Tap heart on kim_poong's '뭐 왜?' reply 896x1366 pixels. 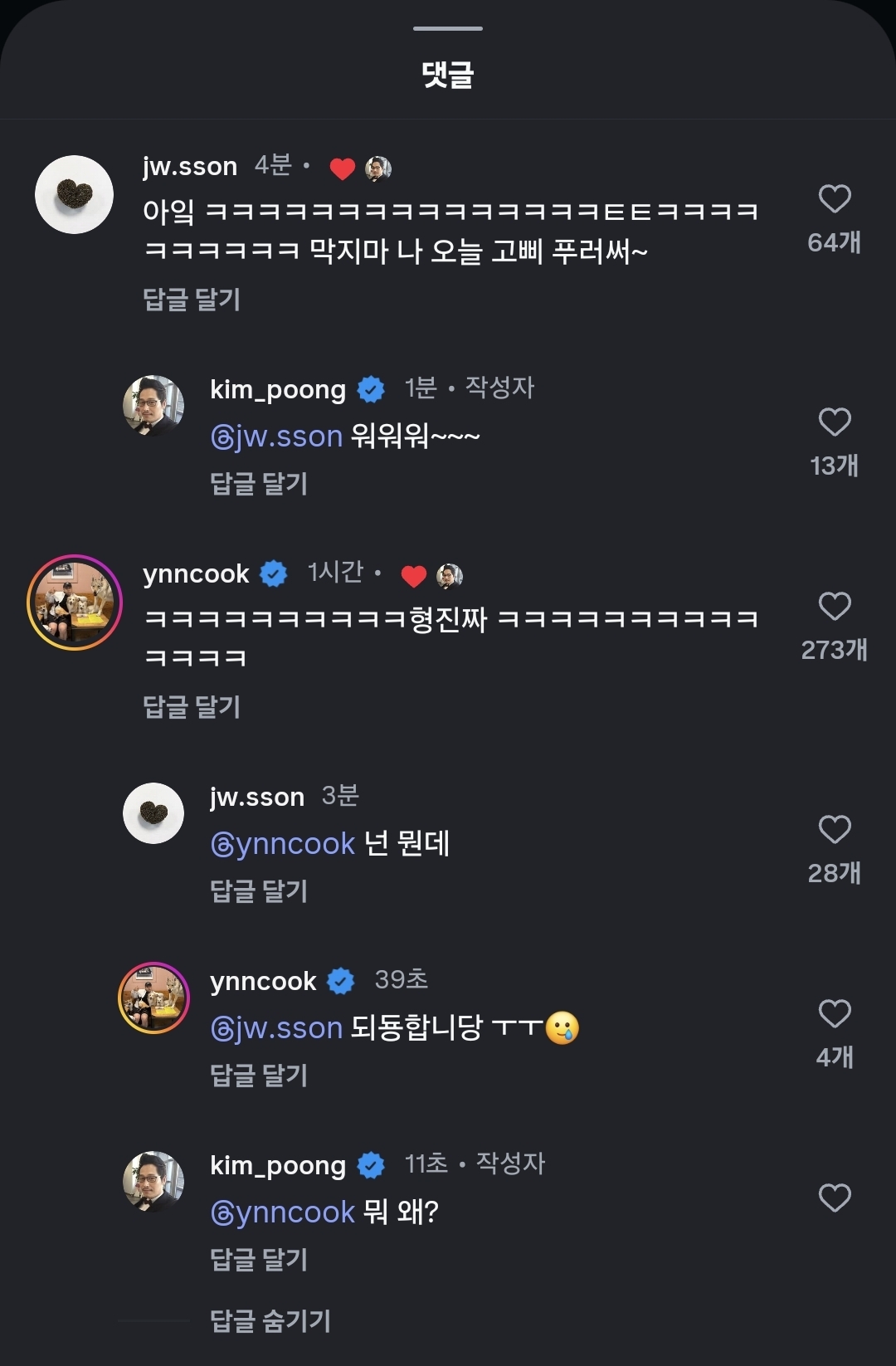834,1198
